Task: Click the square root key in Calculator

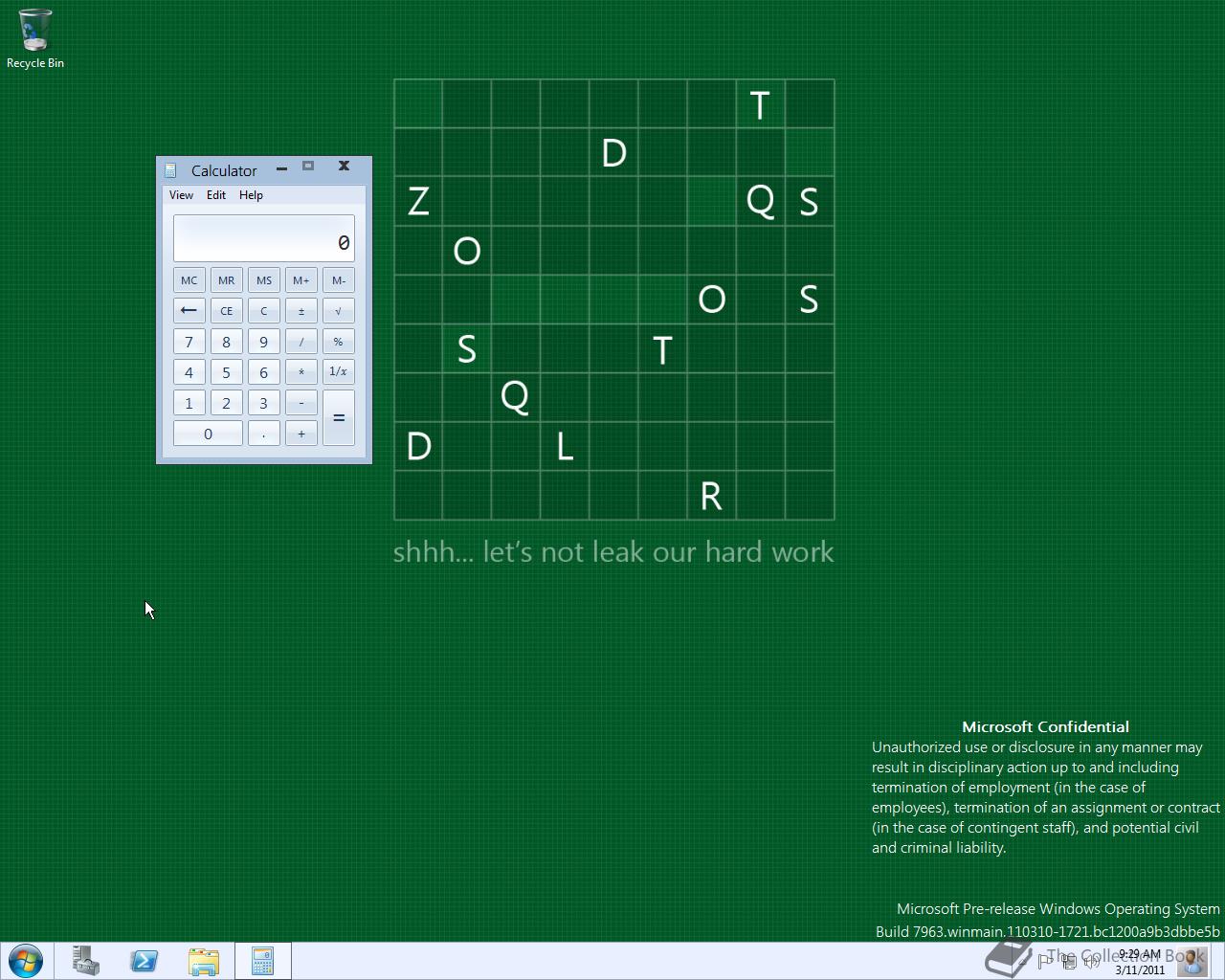Action: point(339,310)
